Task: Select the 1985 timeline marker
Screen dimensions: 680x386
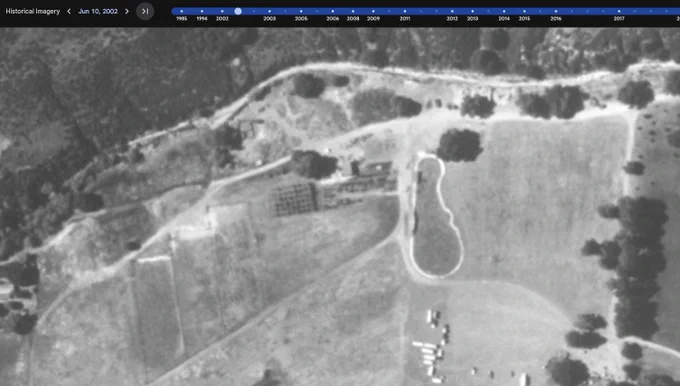Action: coord(182,11)
